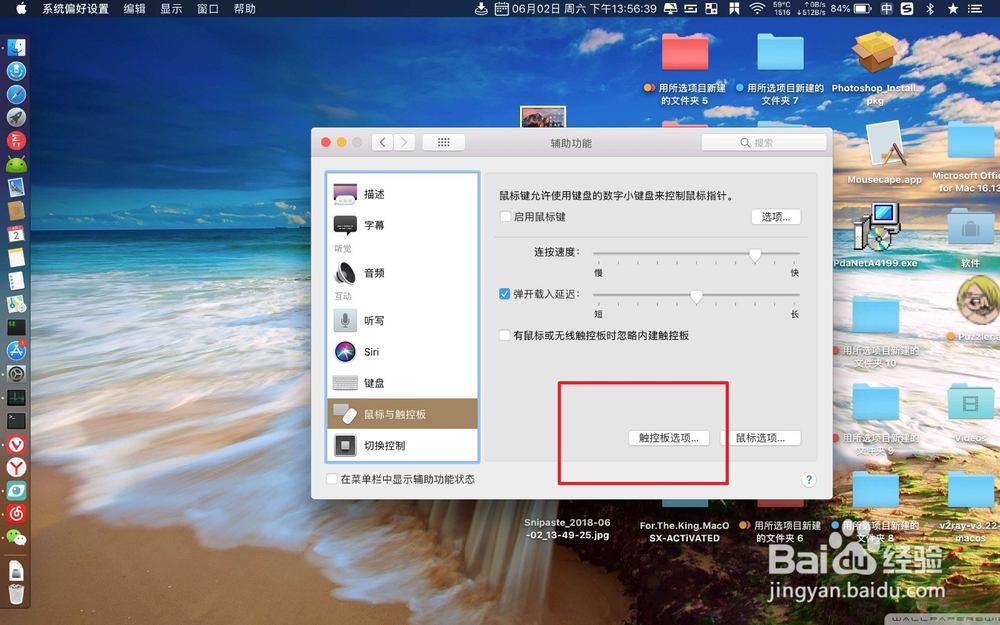
Task: Open the 窗口 menu
Action: (207, 9)
